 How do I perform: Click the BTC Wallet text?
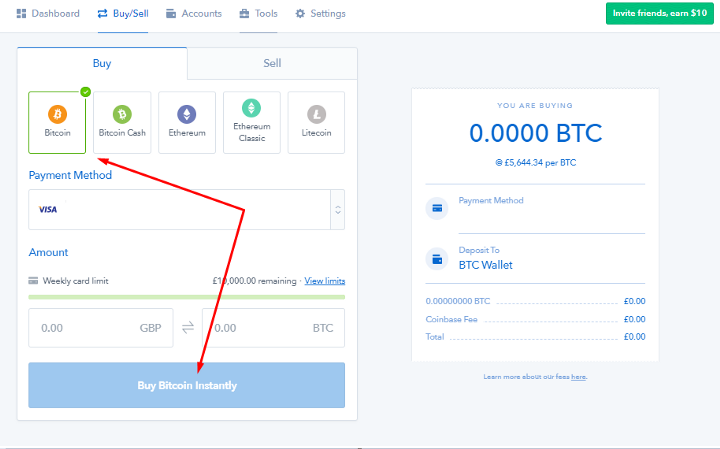485,265
